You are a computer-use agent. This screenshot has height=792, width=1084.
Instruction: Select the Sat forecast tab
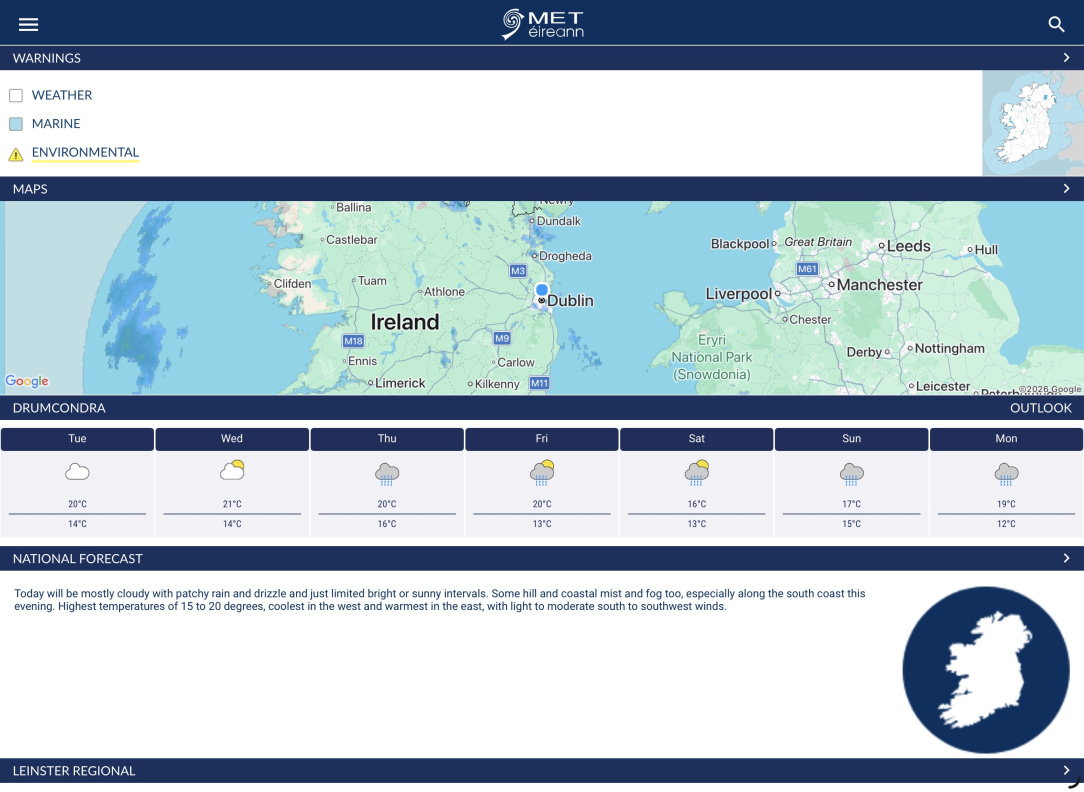[x=697, y=439]
